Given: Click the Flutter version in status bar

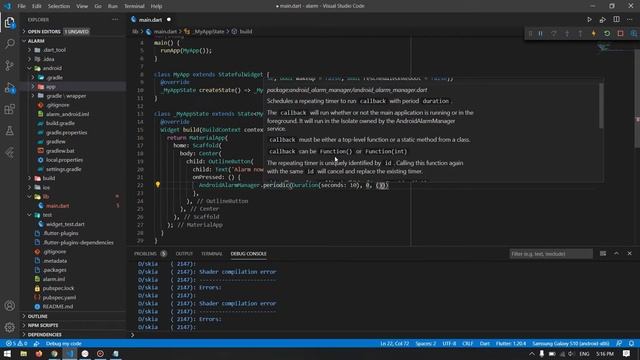Looking at the screenshot, I should pyautogui.click(x=511, y=343).
